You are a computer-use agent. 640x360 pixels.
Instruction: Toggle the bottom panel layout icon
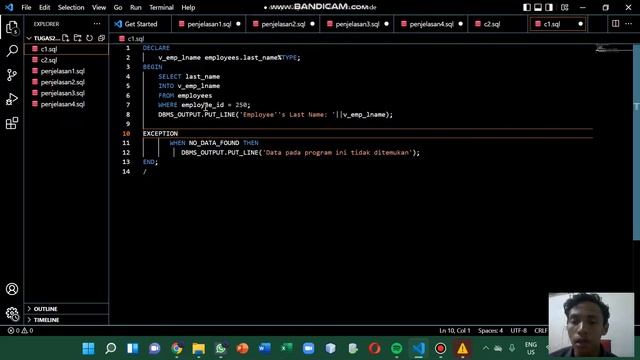point(538,7)
